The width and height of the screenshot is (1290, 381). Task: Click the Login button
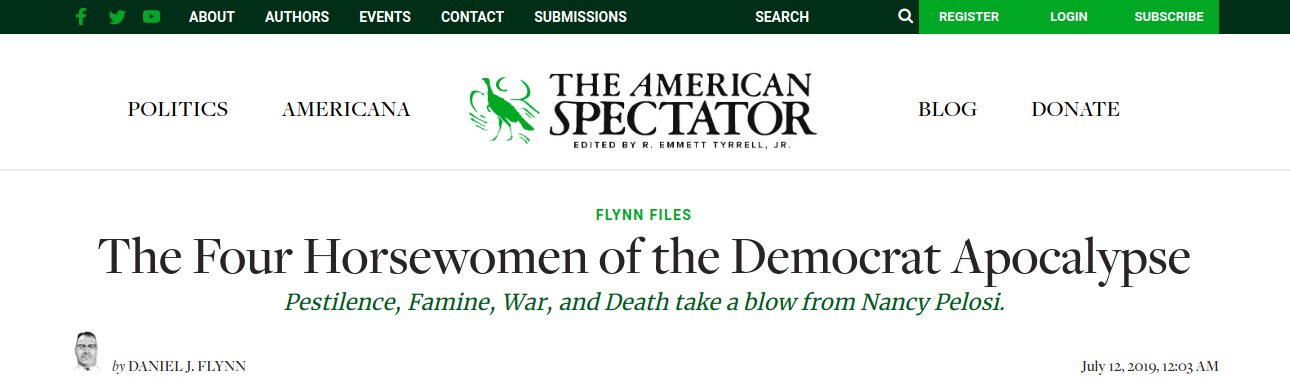pyautogui.click(x=1069, y=17)
